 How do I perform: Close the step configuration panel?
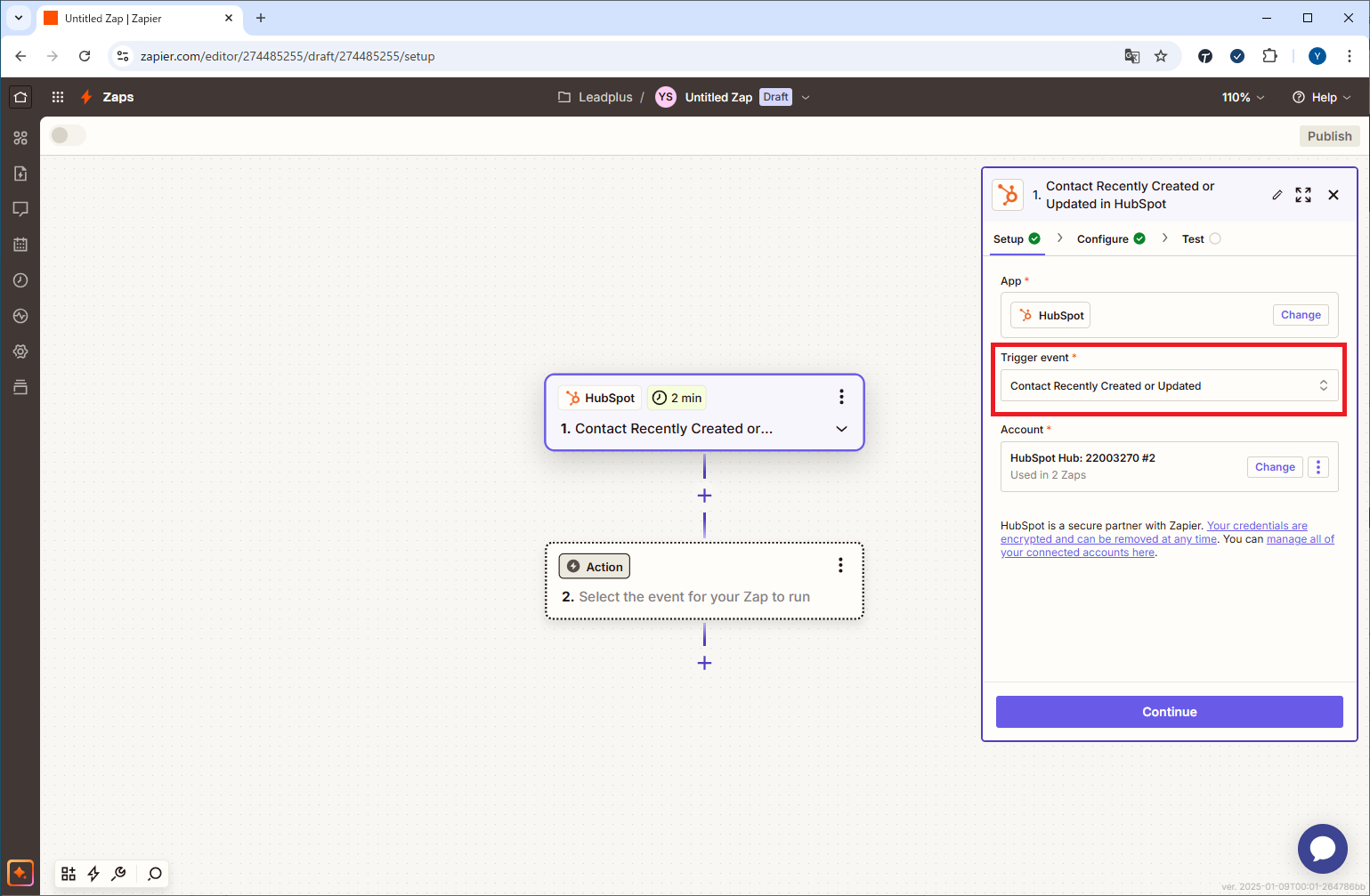(1334, 195)
